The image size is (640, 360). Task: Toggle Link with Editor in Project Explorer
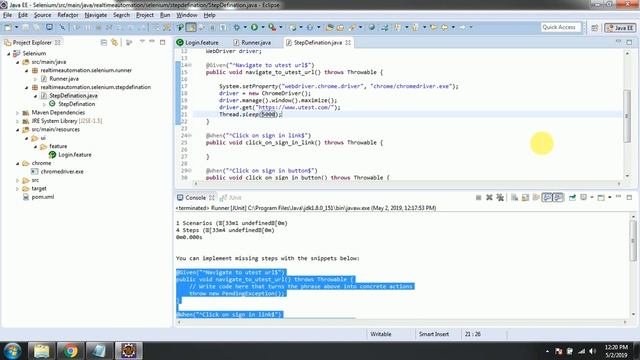(114, 42)
